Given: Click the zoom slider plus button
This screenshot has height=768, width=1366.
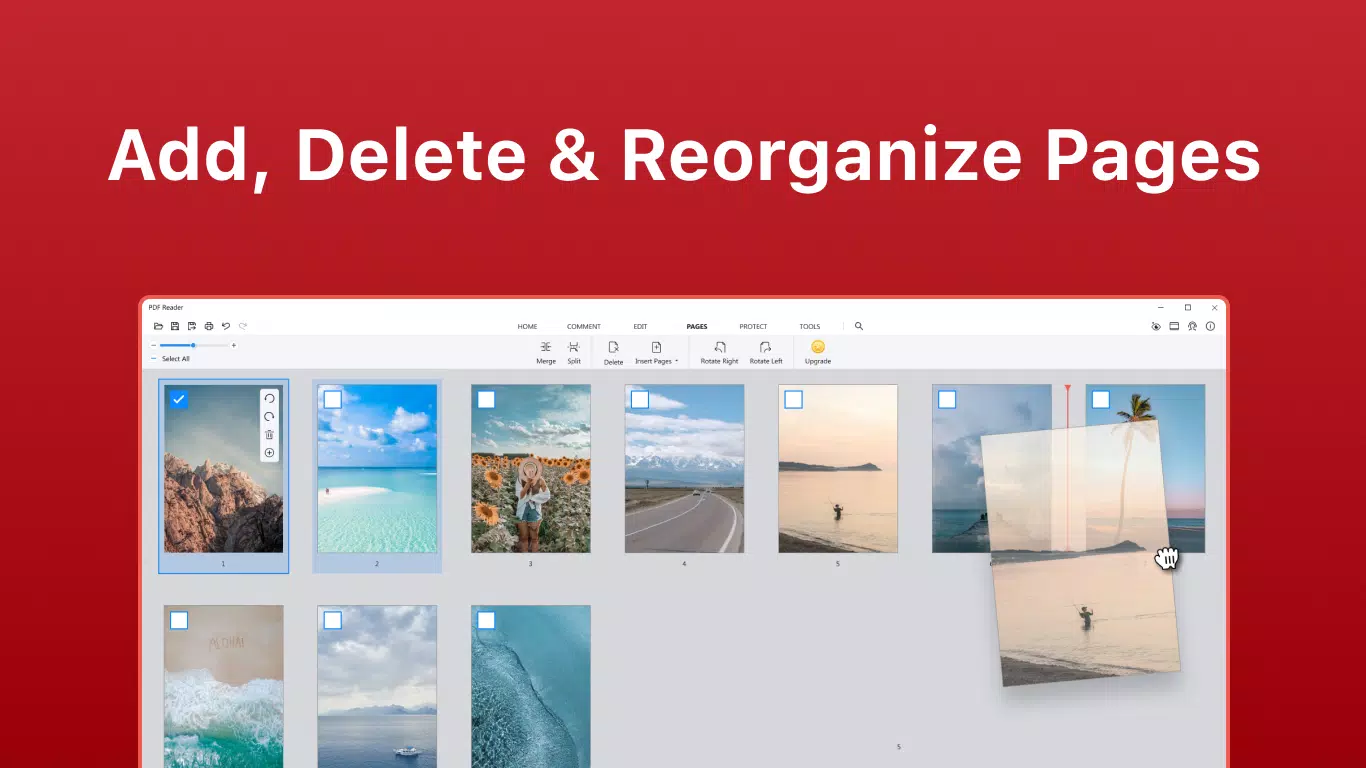Looking at the screenshot, I should pyautogui.click(x=234, y=345).
